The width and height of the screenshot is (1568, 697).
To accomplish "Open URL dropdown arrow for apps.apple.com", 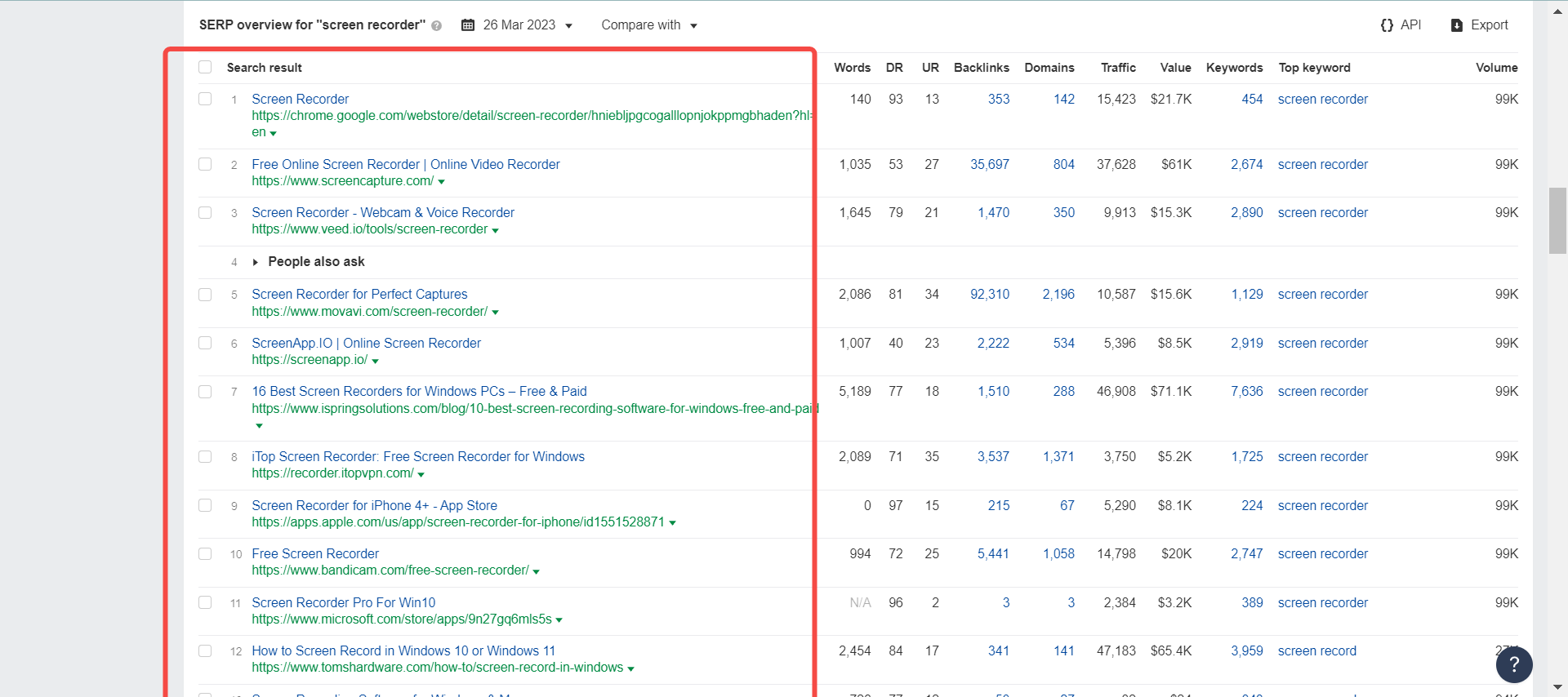I will (672, 523).
